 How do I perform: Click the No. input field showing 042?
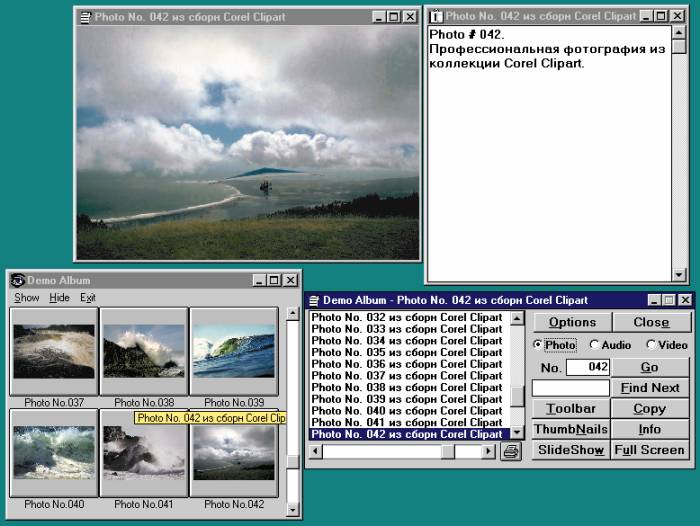coord(588,367)
